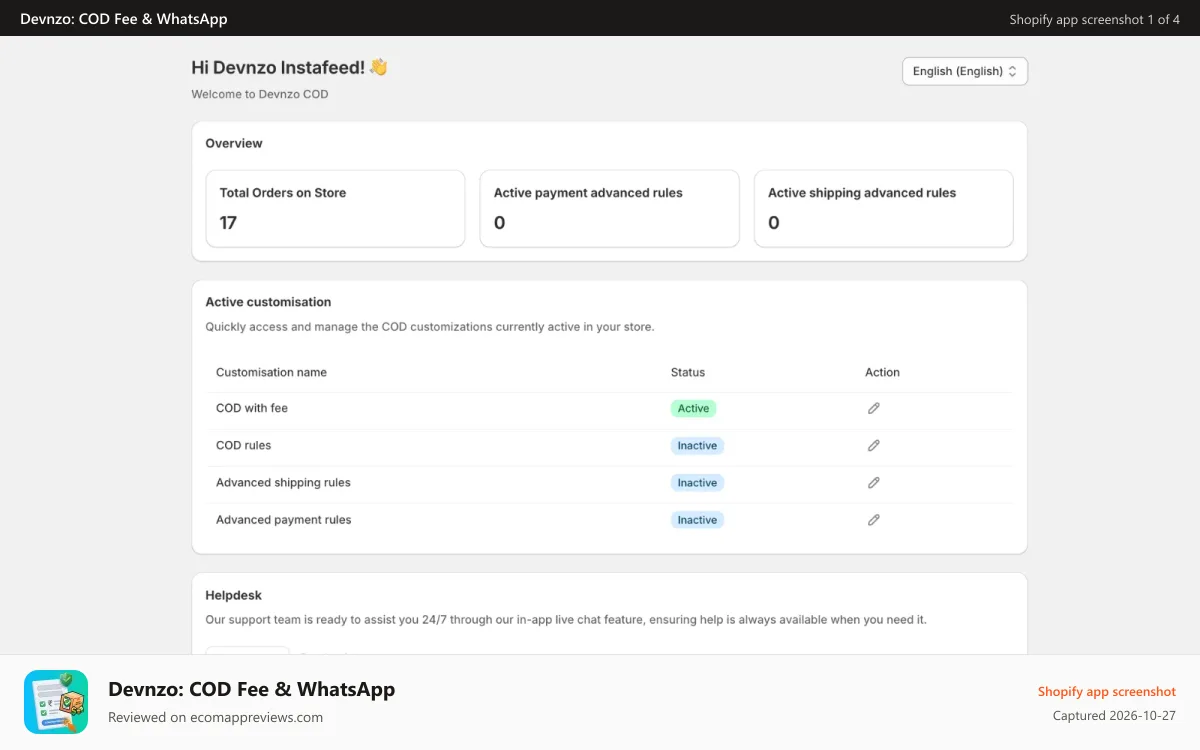
Task: Click the Inactive badge for COD rules
Action: 697,445
